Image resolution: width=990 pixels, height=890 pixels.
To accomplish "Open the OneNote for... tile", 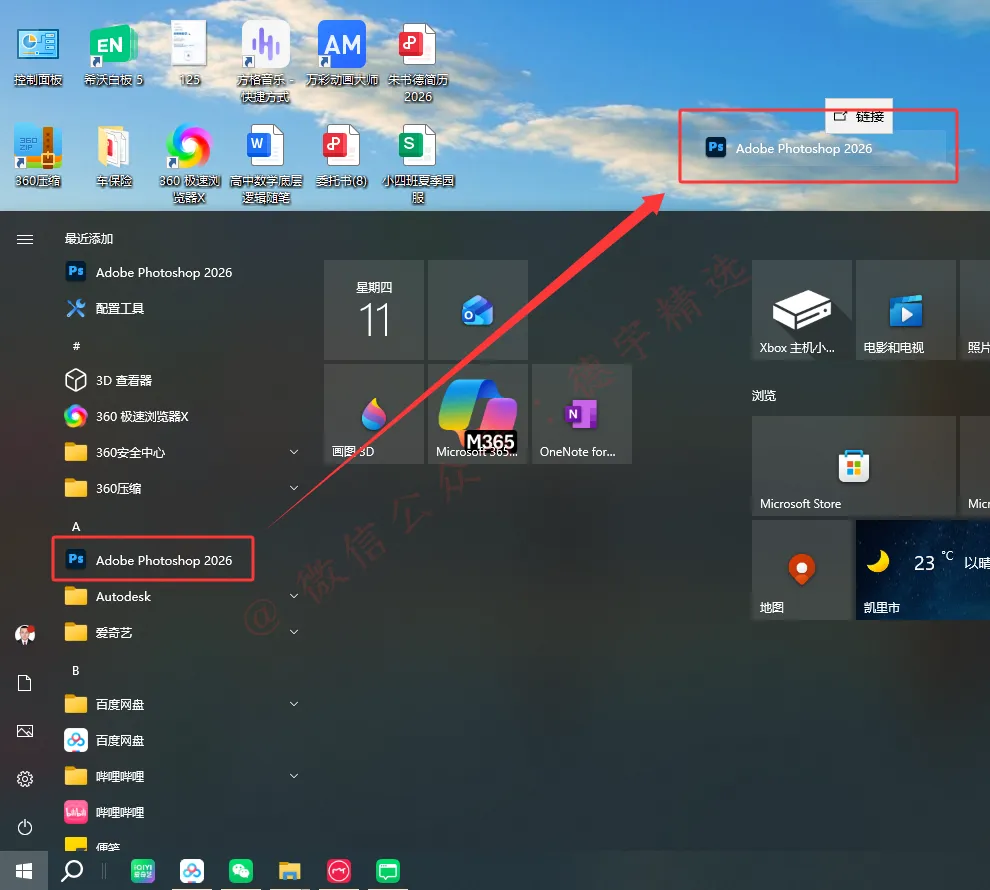I will (581, 414).
